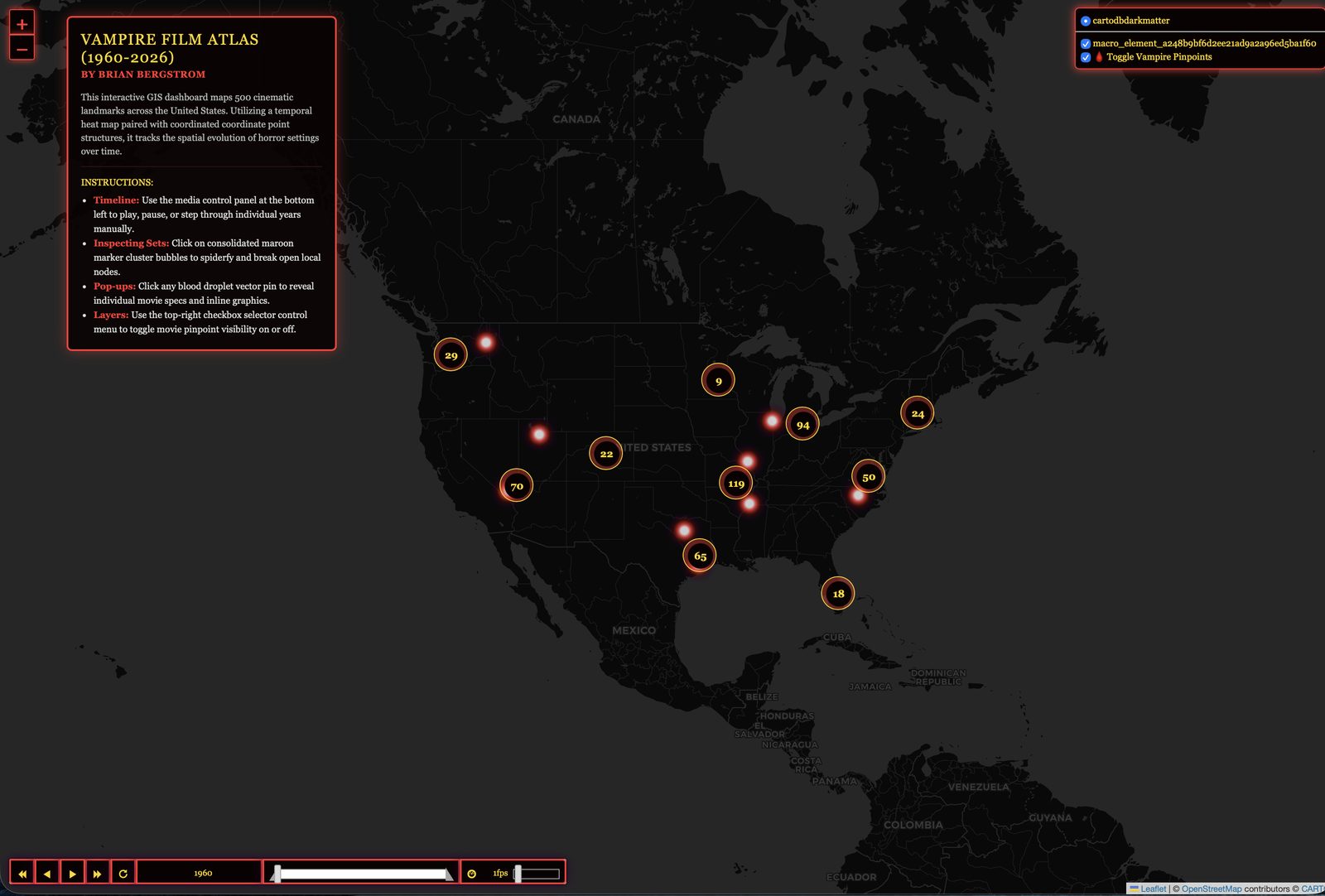The height and width of the screenshot is (896, 1325).
Task: Open the cluster bubble labeled 50
Action: (869, 477)
